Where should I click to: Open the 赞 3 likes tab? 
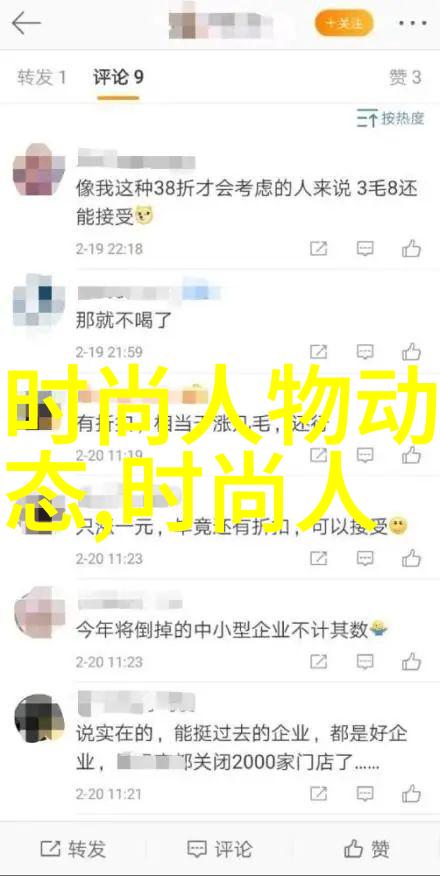[x=405, y=78]
